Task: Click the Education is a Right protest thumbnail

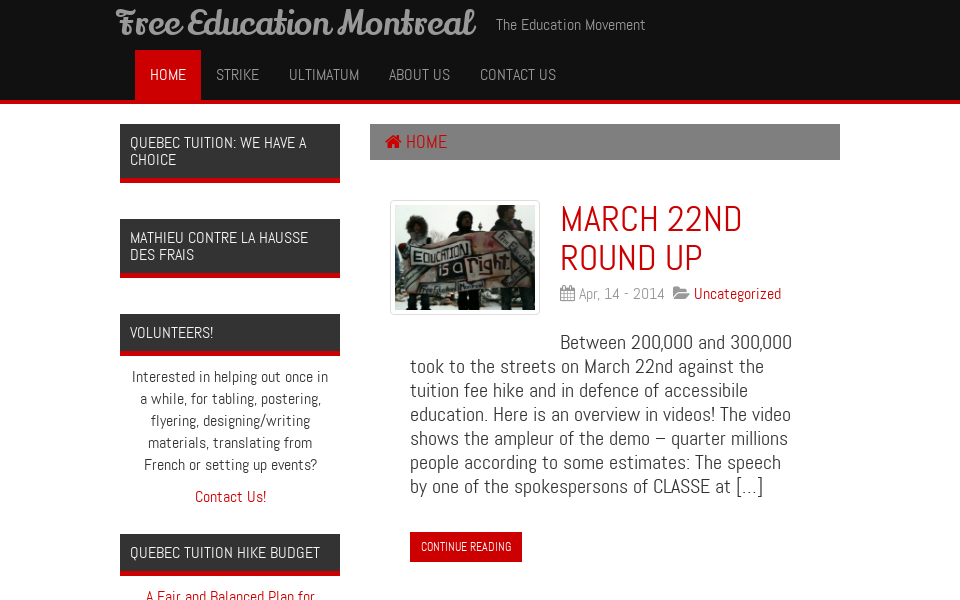Action: [464, 257]
